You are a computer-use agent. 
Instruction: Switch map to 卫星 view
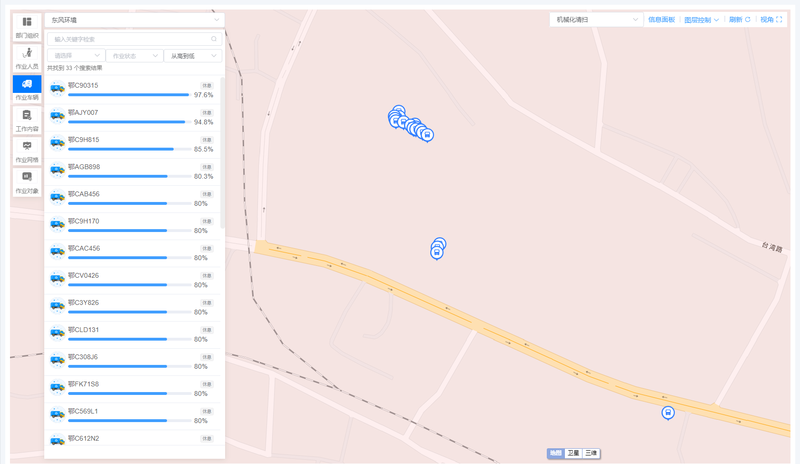573,453
